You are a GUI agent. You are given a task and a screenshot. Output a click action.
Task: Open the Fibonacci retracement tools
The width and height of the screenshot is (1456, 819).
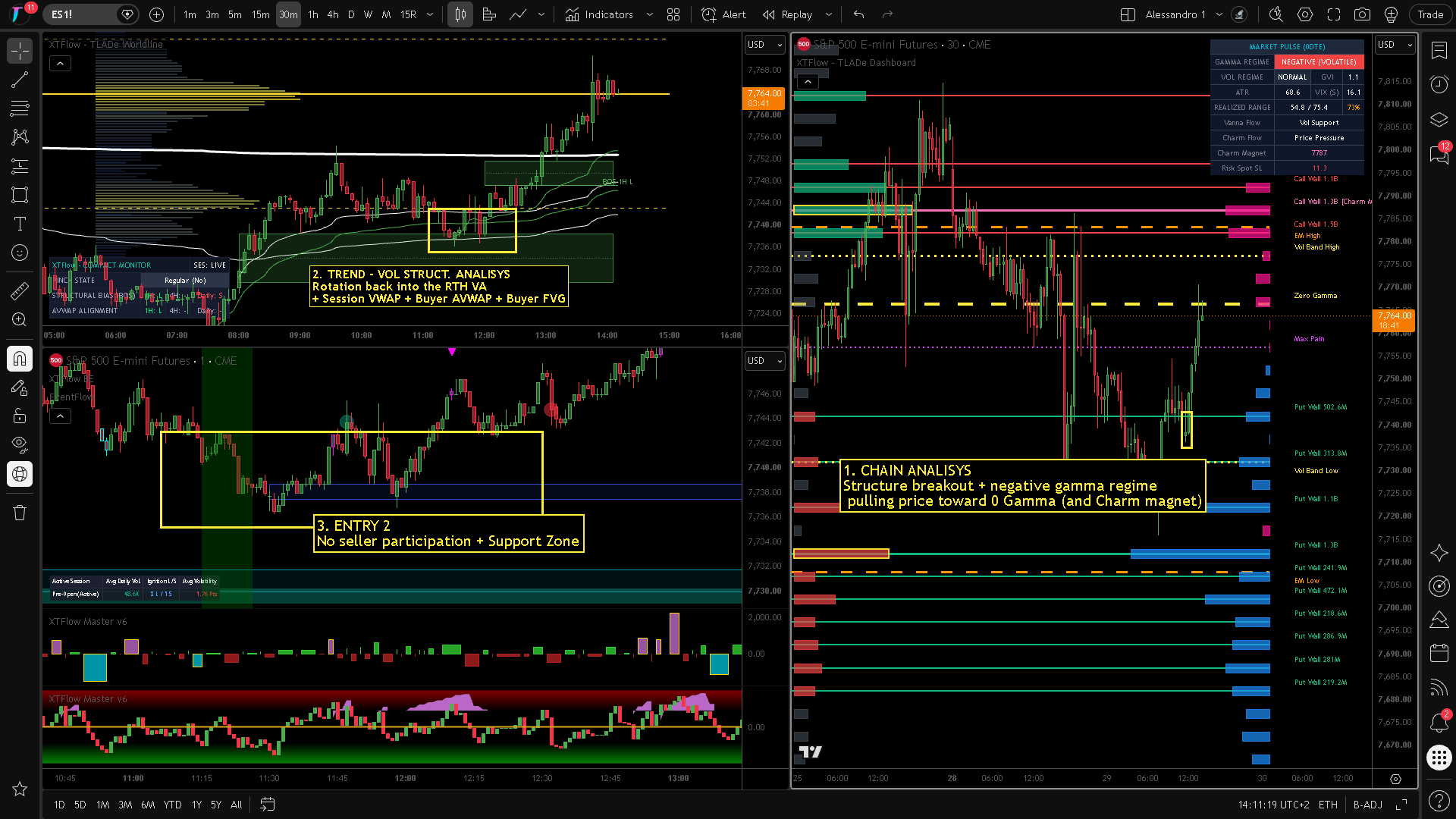[20, 108]
